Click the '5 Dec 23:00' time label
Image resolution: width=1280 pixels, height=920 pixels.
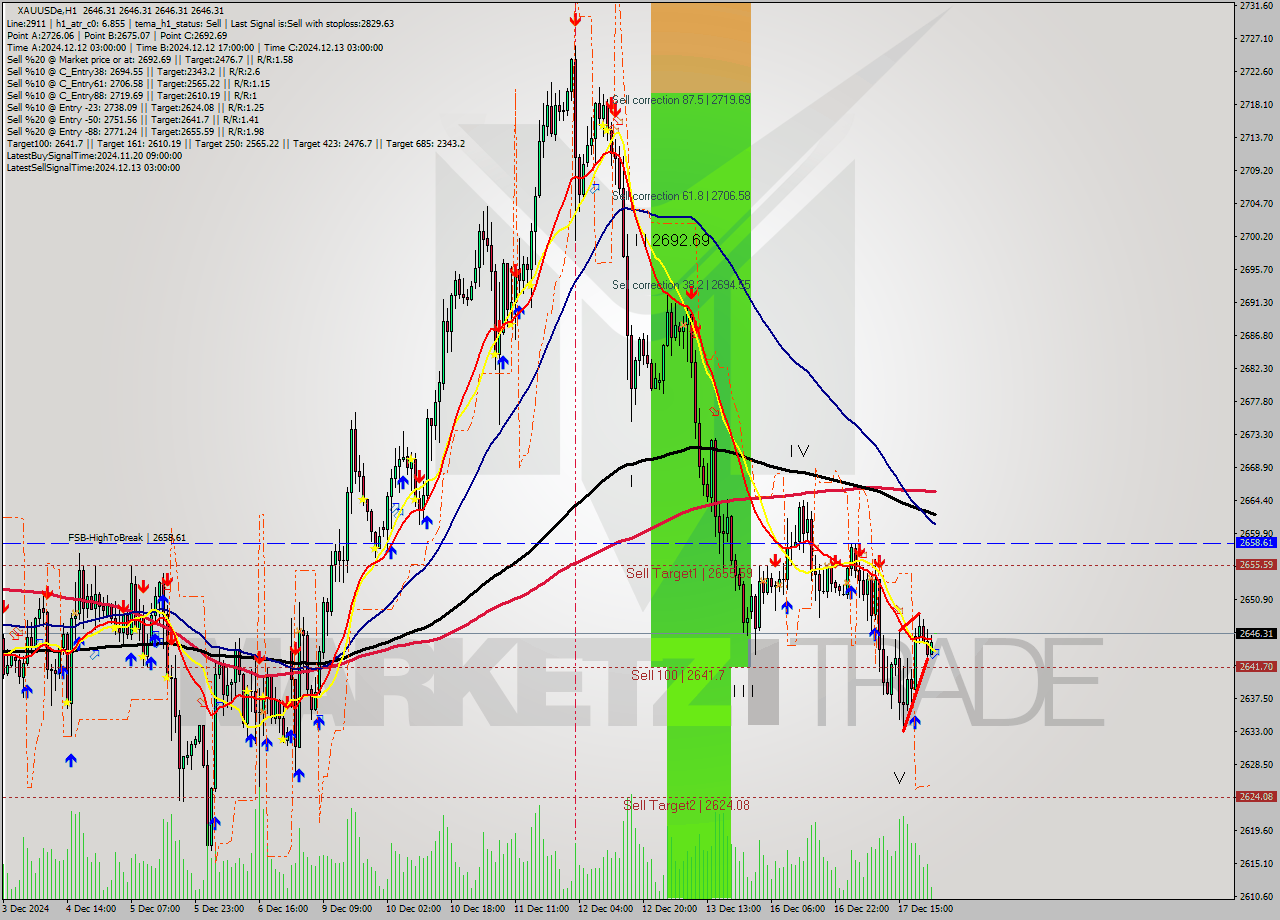[x=219, y=909]
